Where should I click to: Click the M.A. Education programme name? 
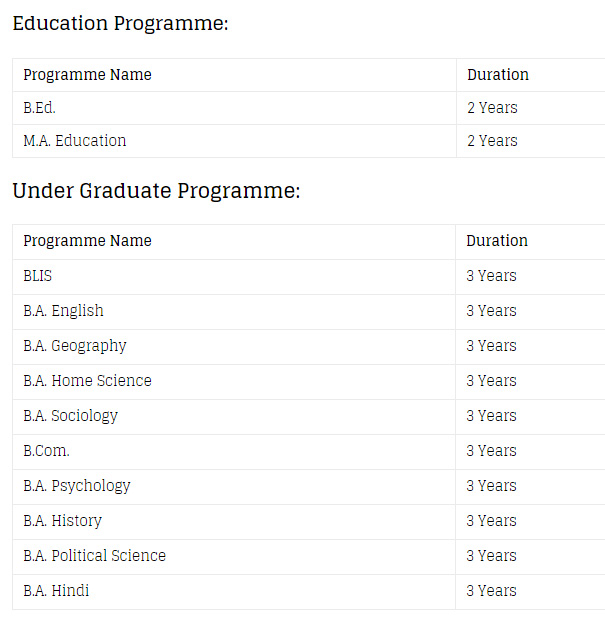click(75, 141)
